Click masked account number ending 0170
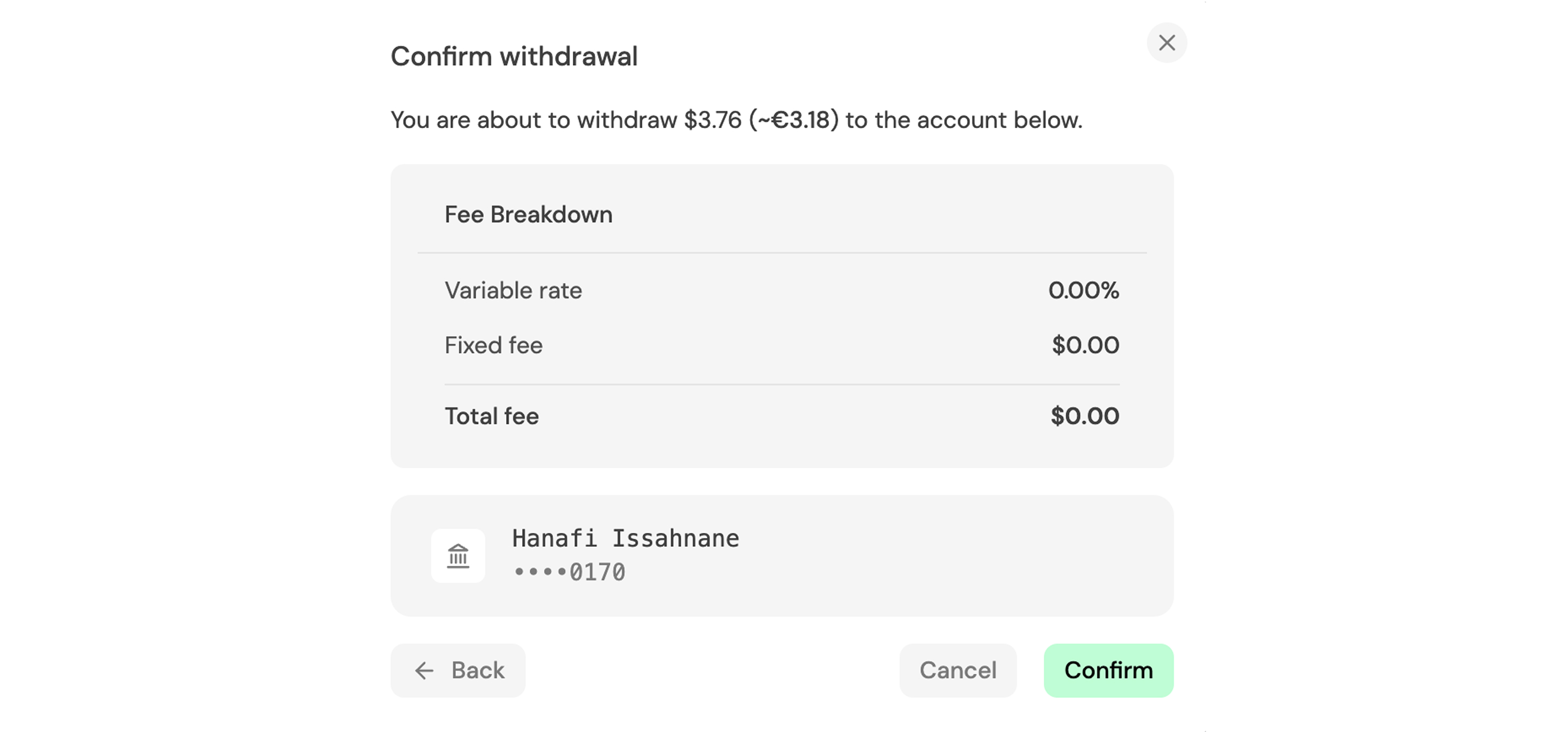The height and width of the screenshot is (732, 1568). [570, 572]
